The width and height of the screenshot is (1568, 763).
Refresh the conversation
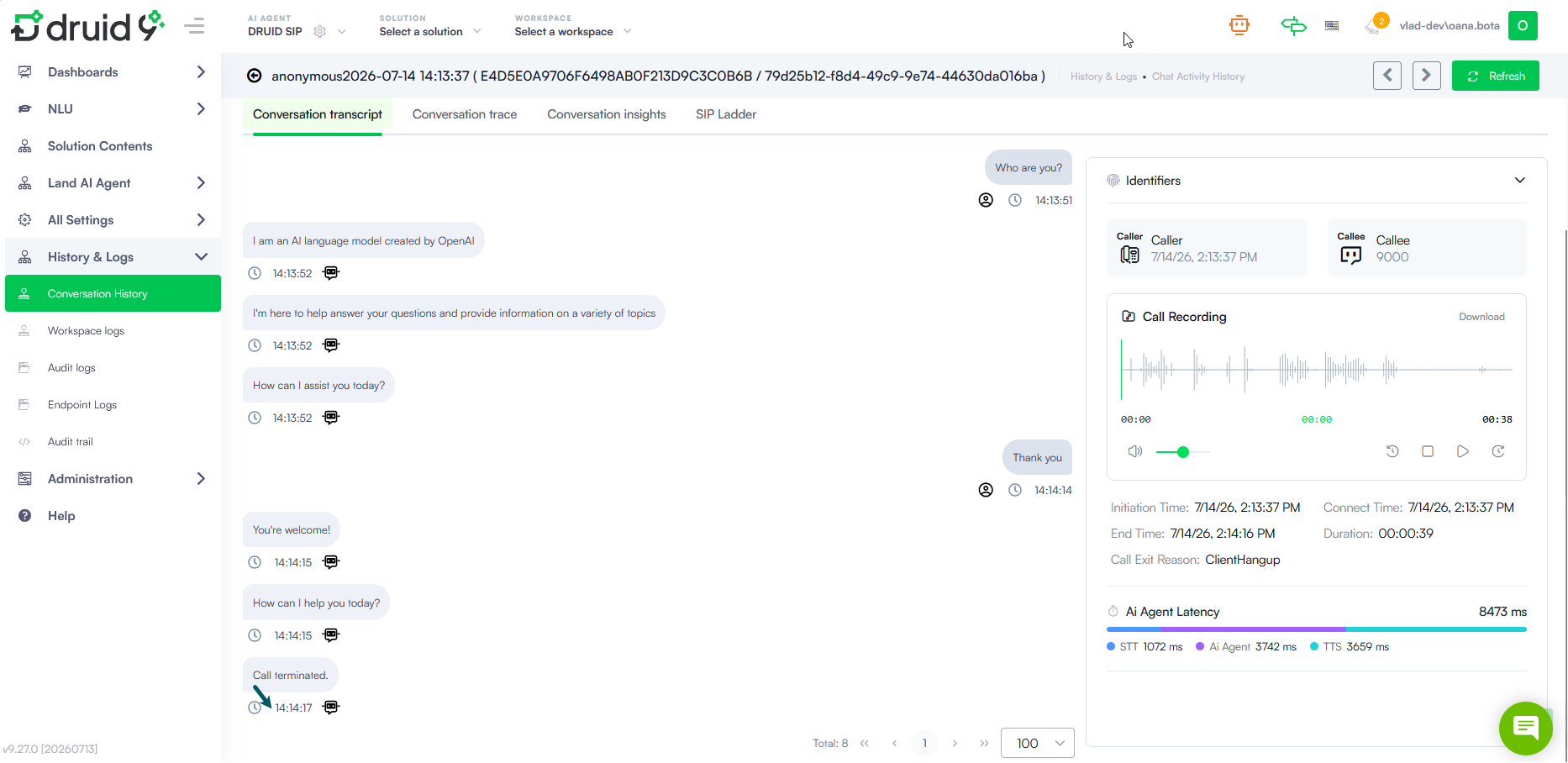[x=1496, y=76]
